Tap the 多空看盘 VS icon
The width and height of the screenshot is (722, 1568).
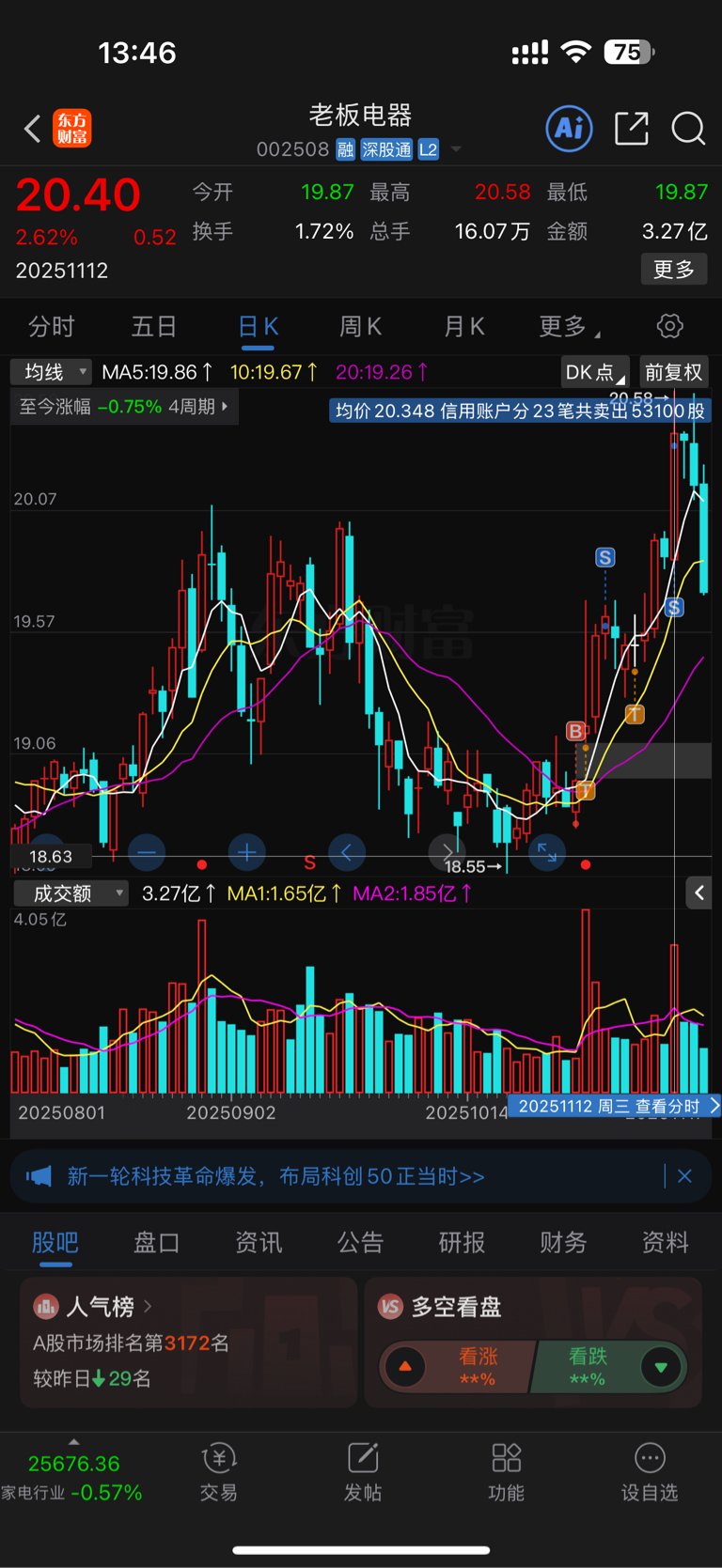click(390, 1306)
